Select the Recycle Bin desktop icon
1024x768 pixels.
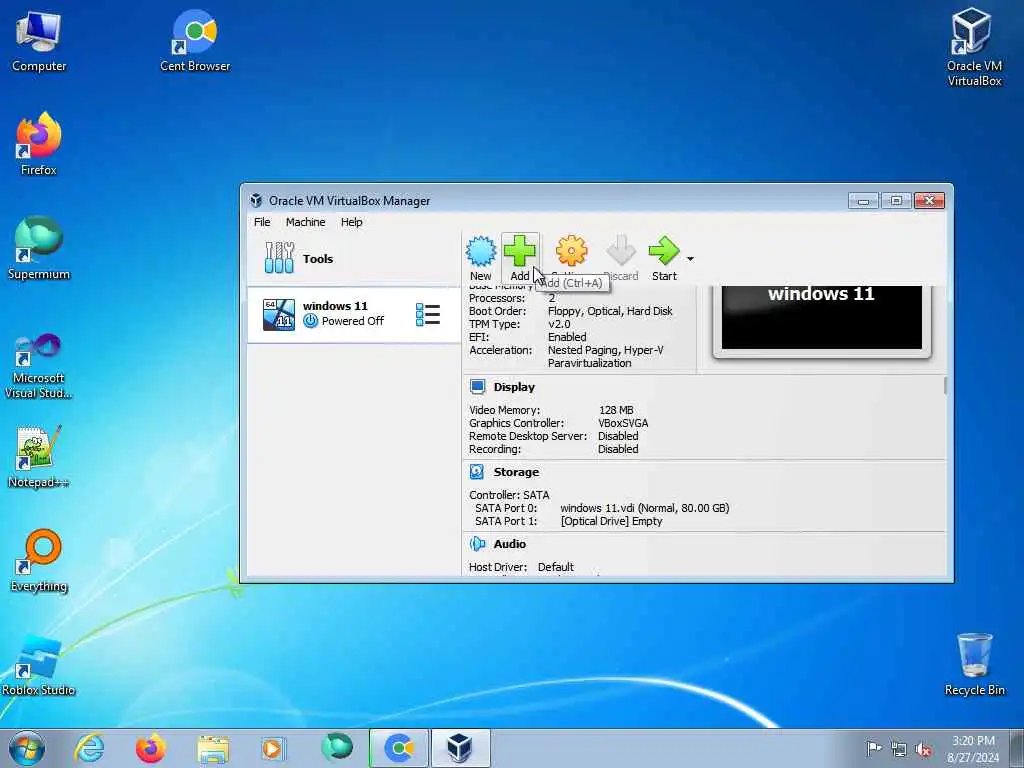point(974,665)
